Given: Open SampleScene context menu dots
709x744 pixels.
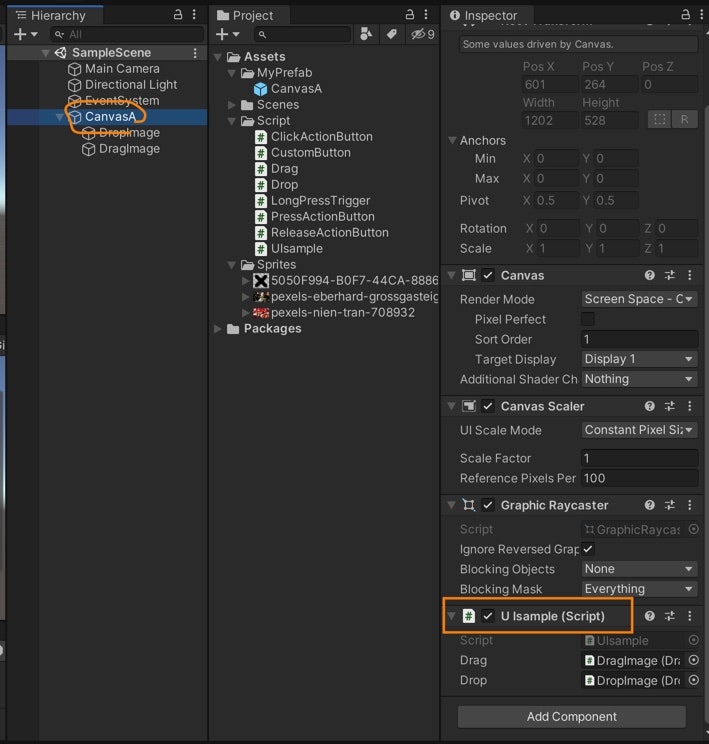Looking at the screenshot, I should (195, 53).
